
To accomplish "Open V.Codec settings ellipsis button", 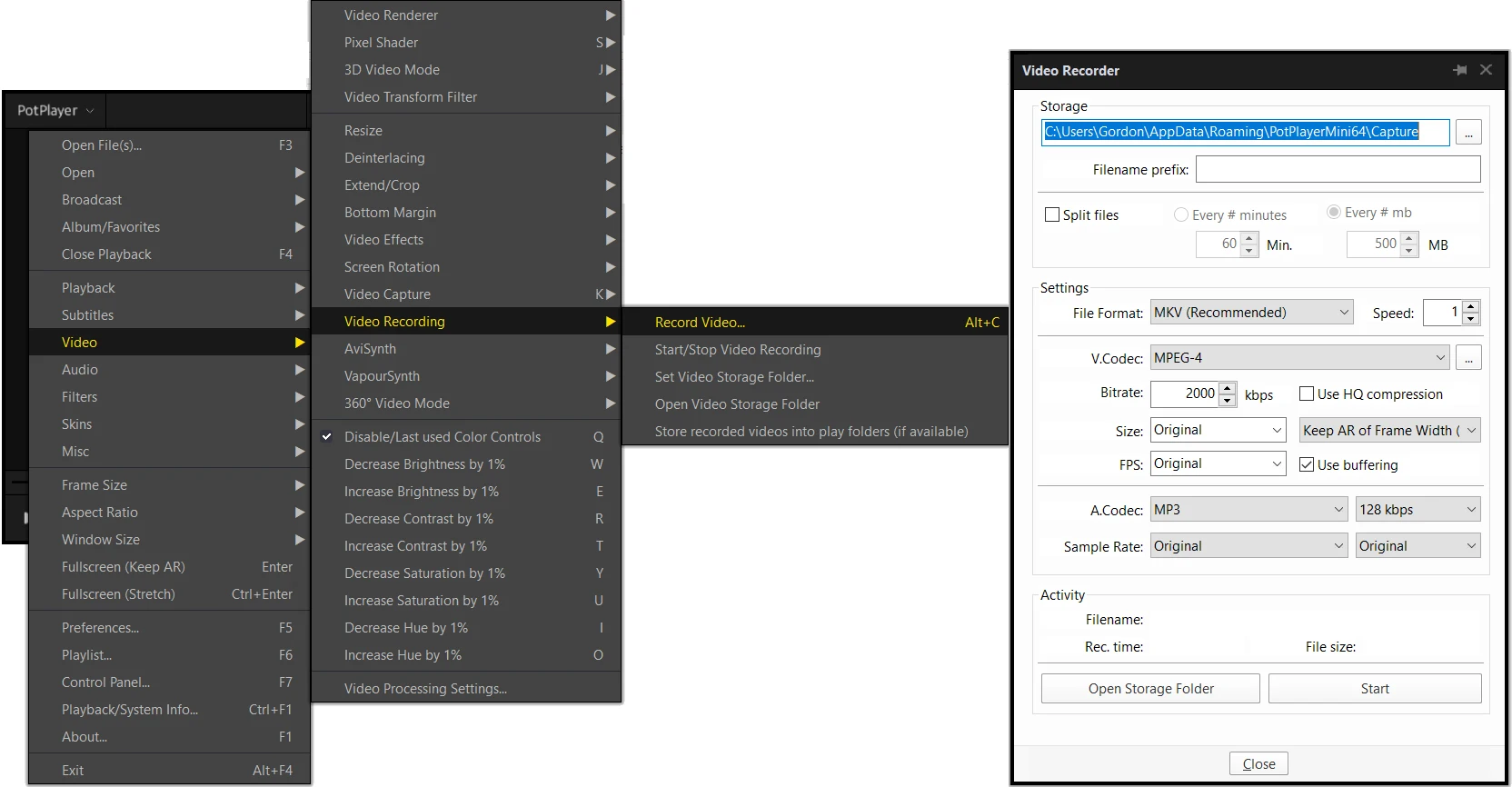I will tap(1468, 358).
